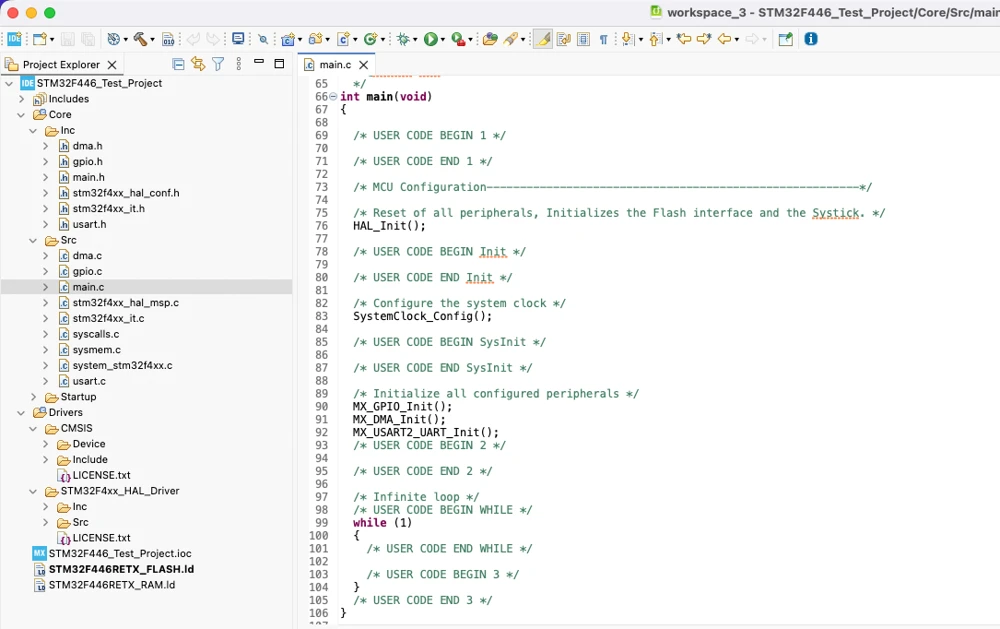Fold the main function at line 66
This screenshot has width=1000, height=629.
pos(334,96)
